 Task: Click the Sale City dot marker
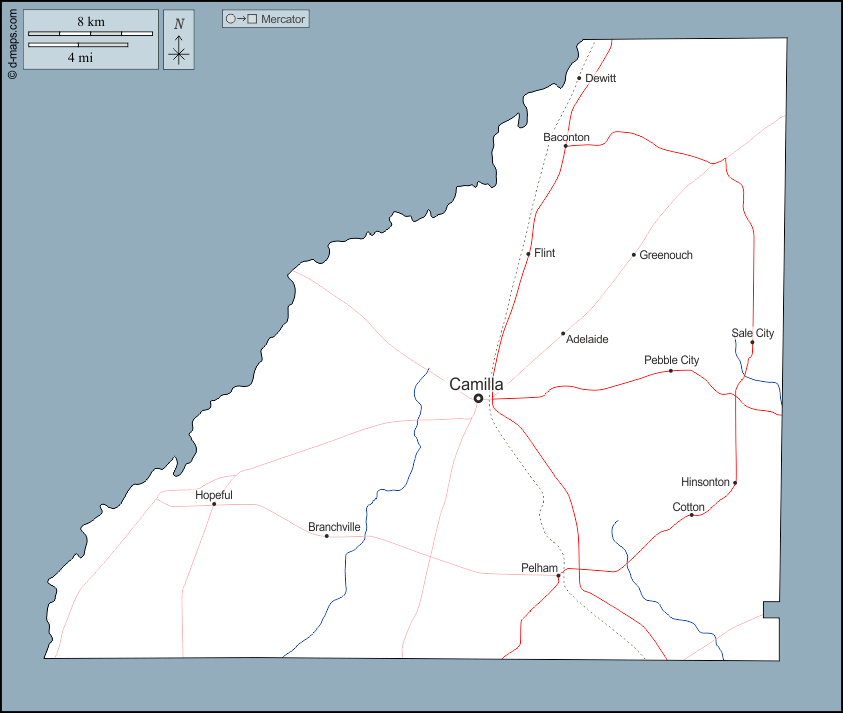click(x=752, y=342)
